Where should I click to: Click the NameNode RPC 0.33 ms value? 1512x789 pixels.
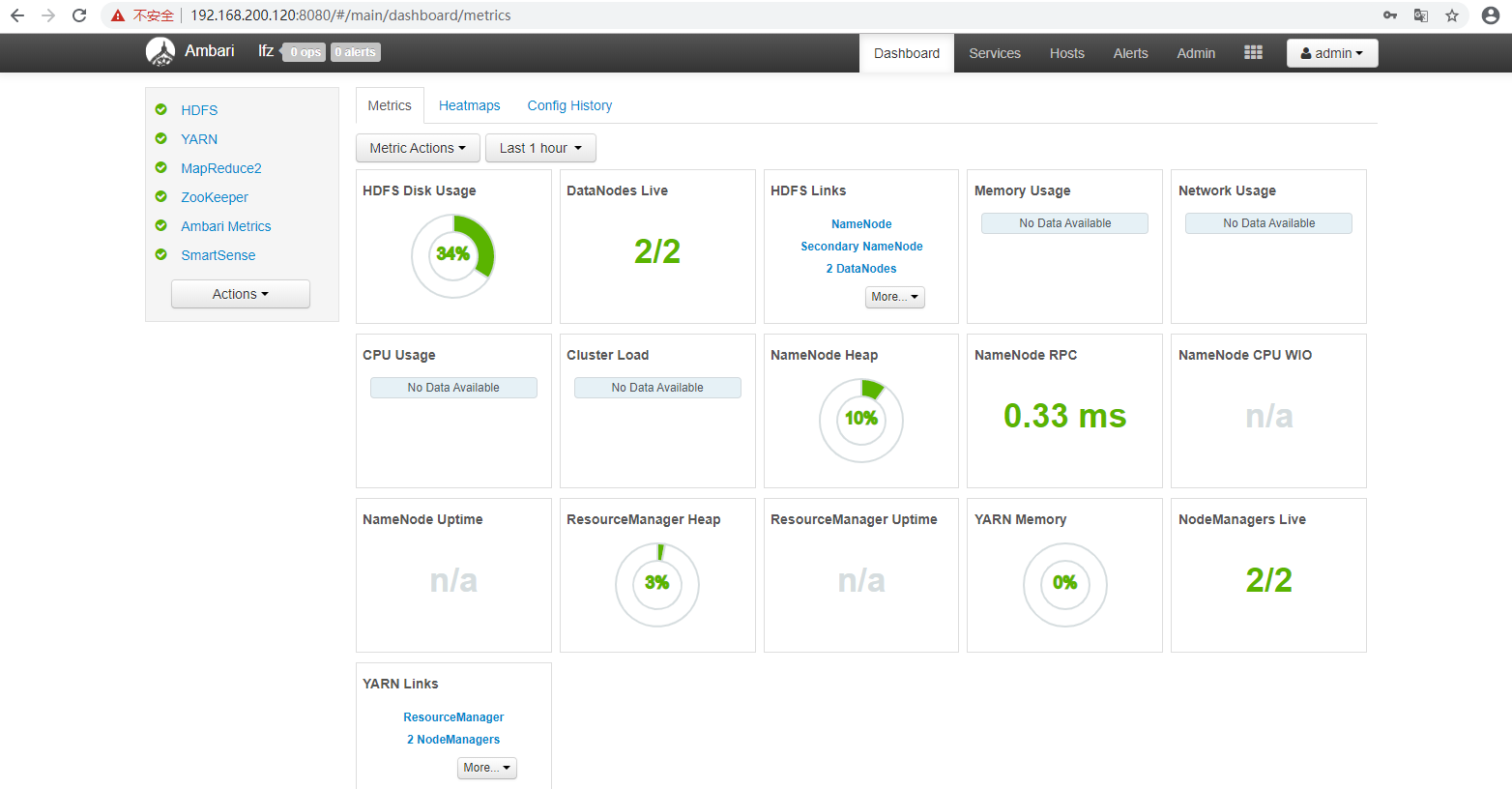point(1065,416)
